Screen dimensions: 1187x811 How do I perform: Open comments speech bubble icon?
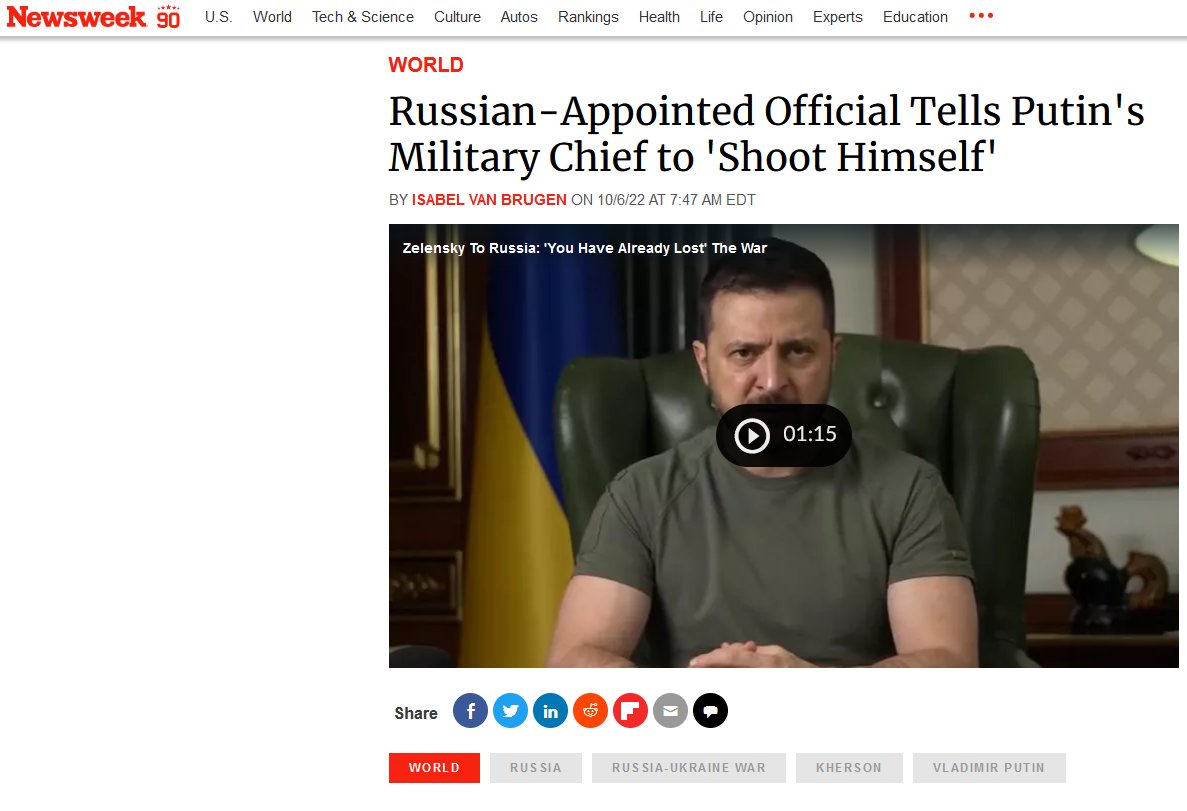710,711
